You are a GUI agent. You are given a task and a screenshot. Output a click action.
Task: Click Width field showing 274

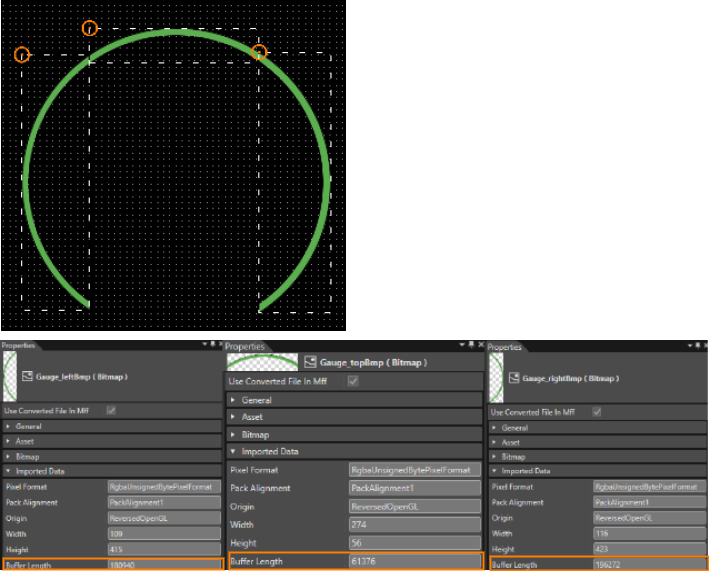[x=415, y=524]
